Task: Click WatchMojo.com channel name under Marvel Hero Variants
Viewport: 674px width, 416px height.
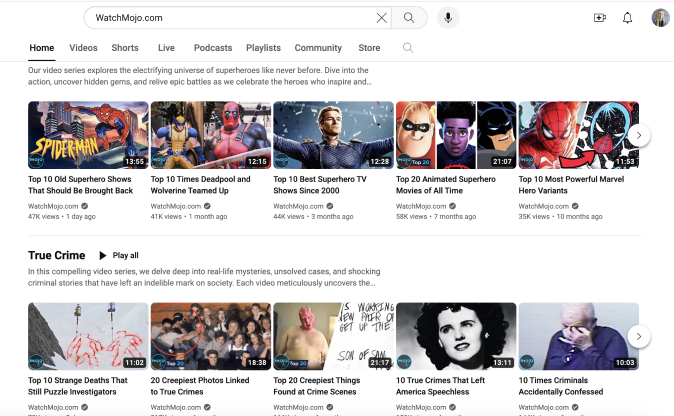Action: 543,206
